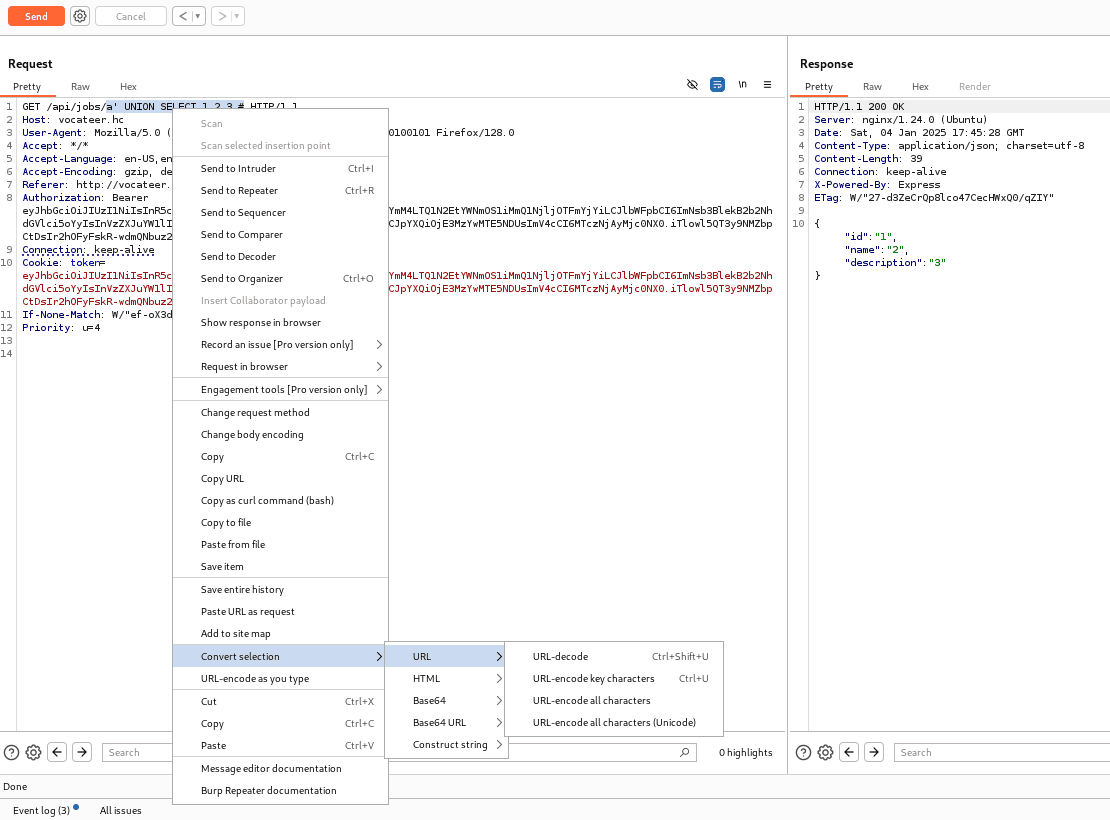
Task: Jump to next search match in Response
Action: pos(874,752)
